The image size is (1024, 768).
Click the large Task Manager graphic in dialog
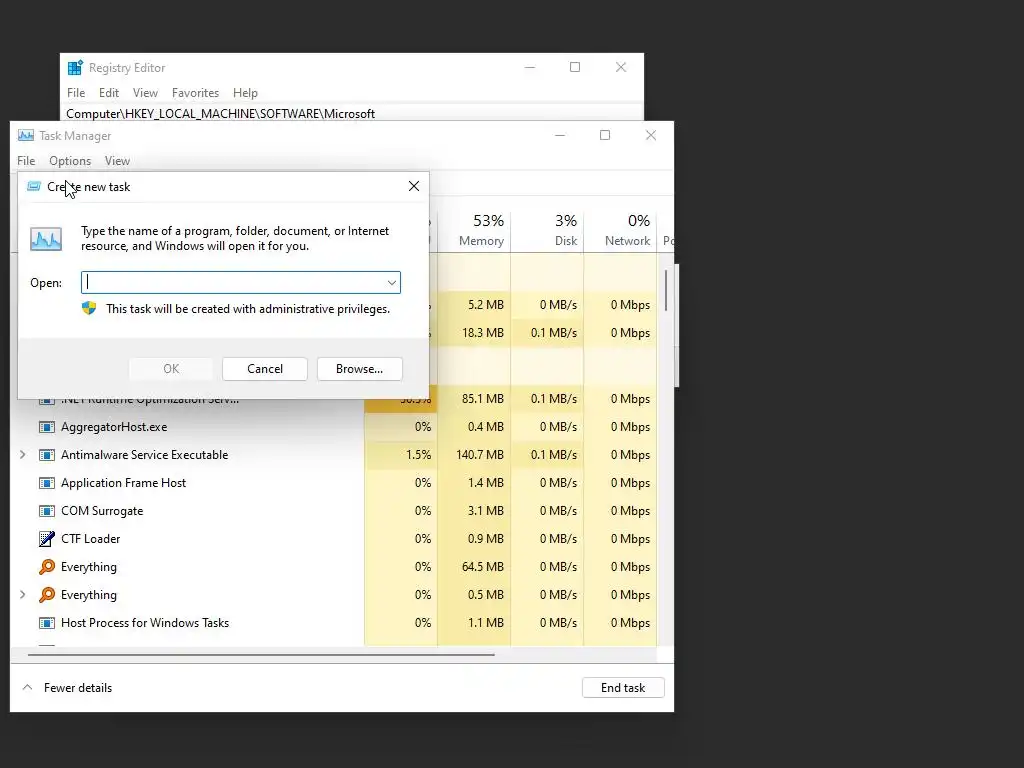click(46, 238)
